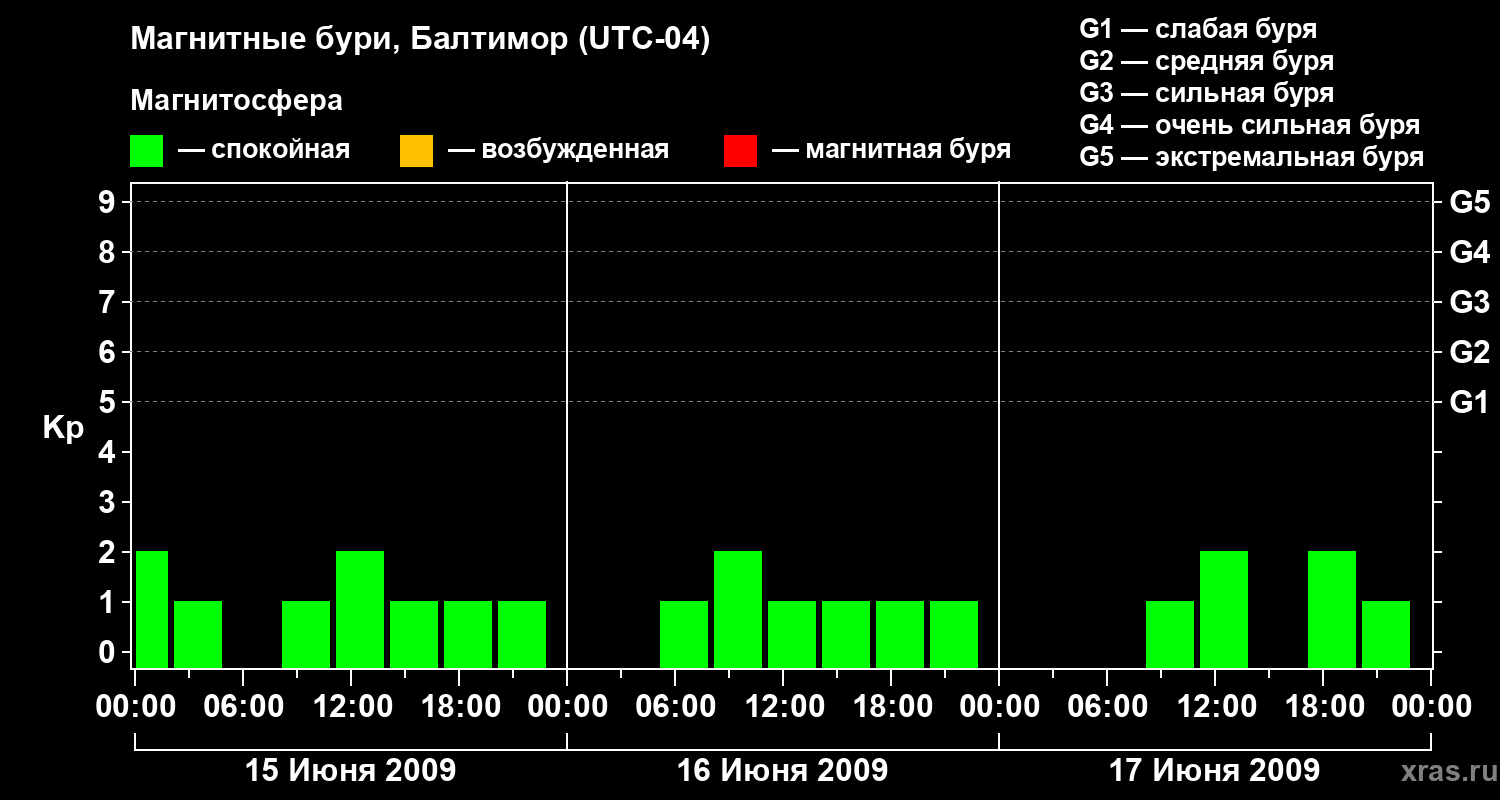Click the legend label '— магнитная буря'
The image size is (1500, 800).
click(x=891, y=151)
